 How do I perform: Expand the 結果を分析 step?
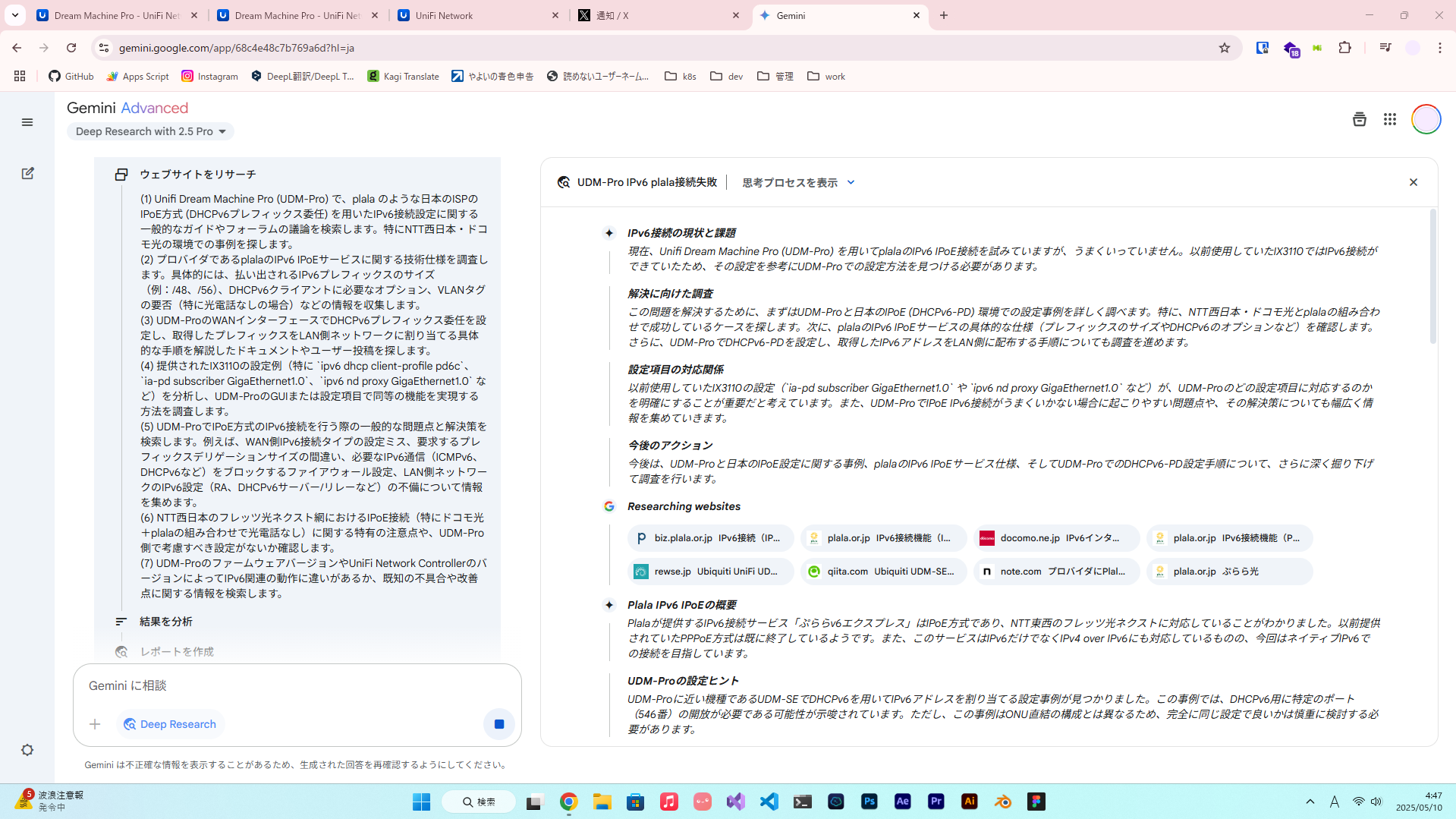[165, 622]
